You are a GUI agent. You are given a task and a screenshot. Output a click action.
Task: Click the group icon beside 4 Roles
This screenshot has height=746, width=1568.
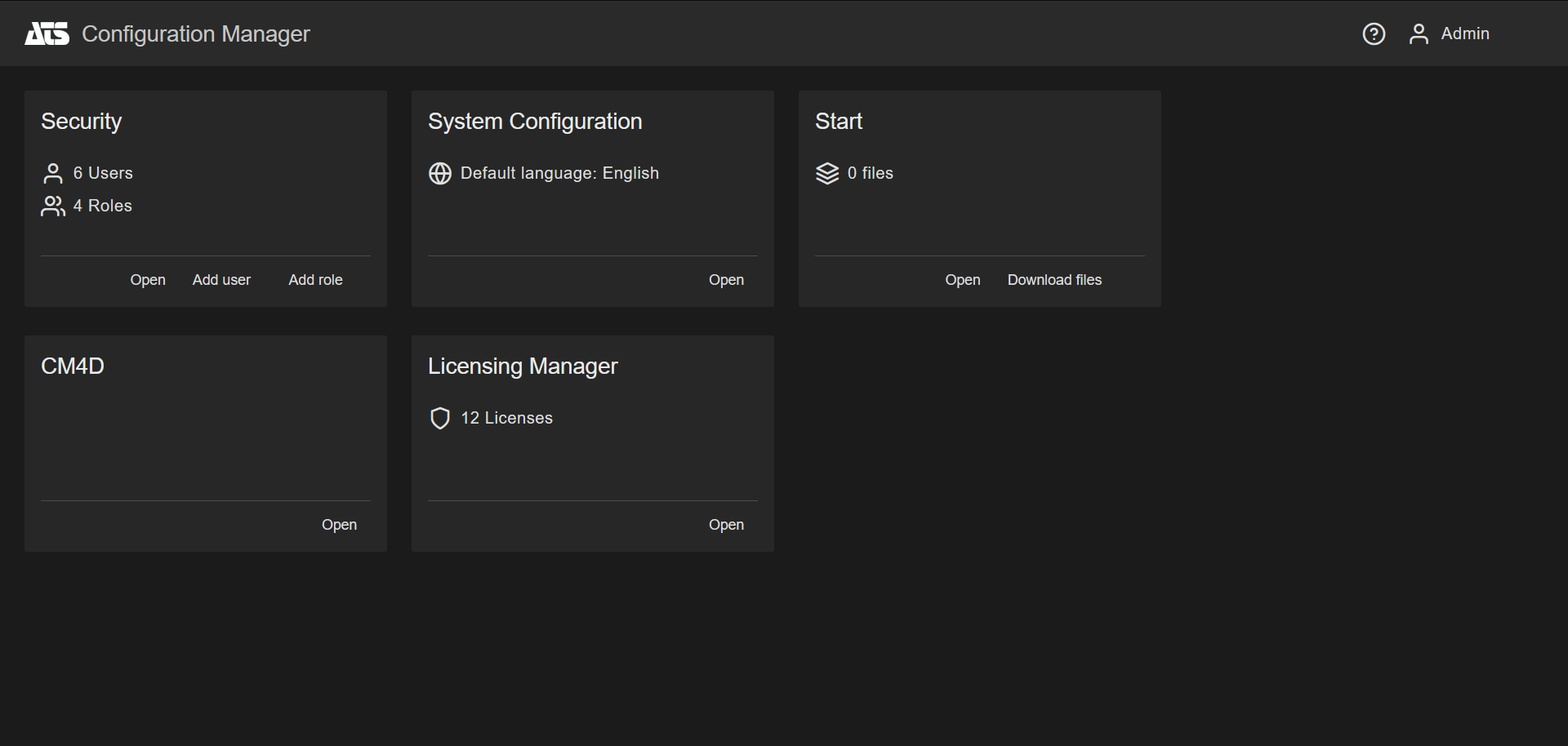tap(53, 206)
